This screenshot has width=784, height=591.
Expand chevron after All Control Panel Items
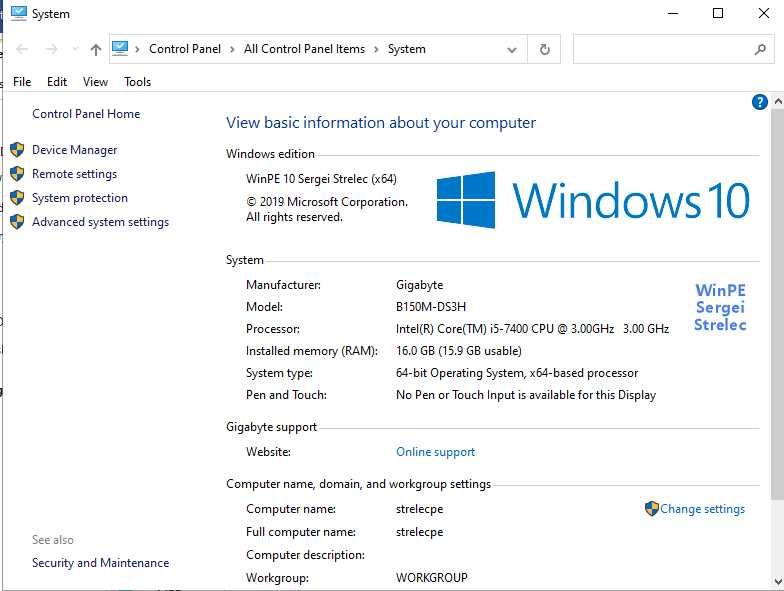[376, 49]
